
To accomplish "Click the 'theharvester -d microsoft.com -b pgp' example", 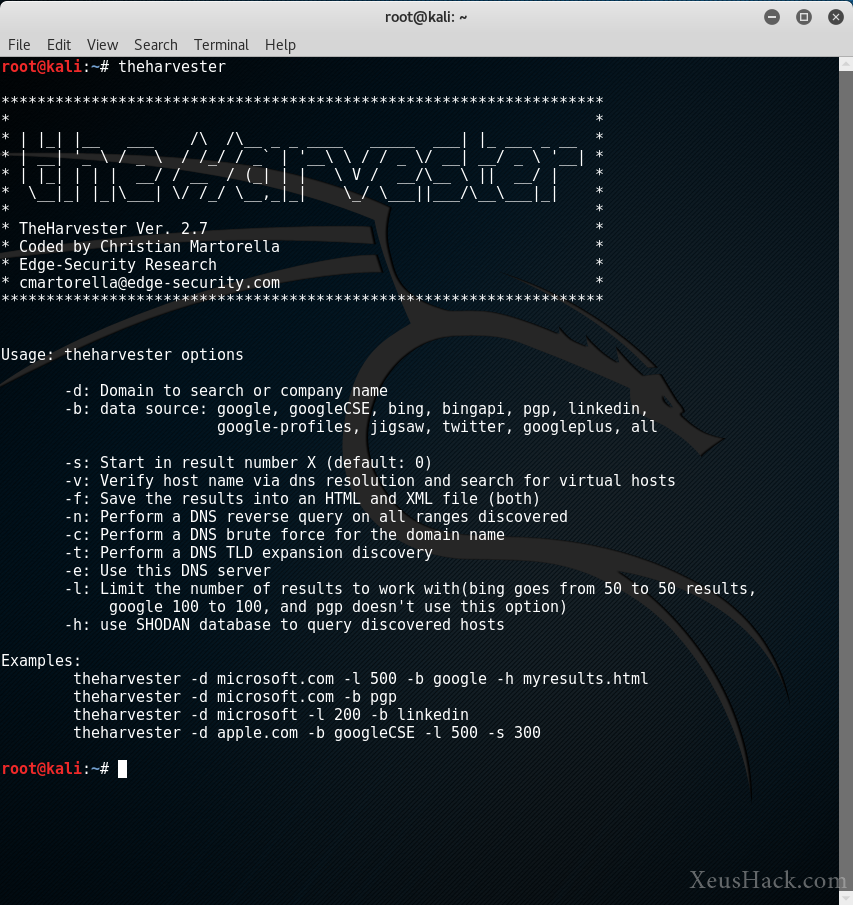I will point(235,697).
